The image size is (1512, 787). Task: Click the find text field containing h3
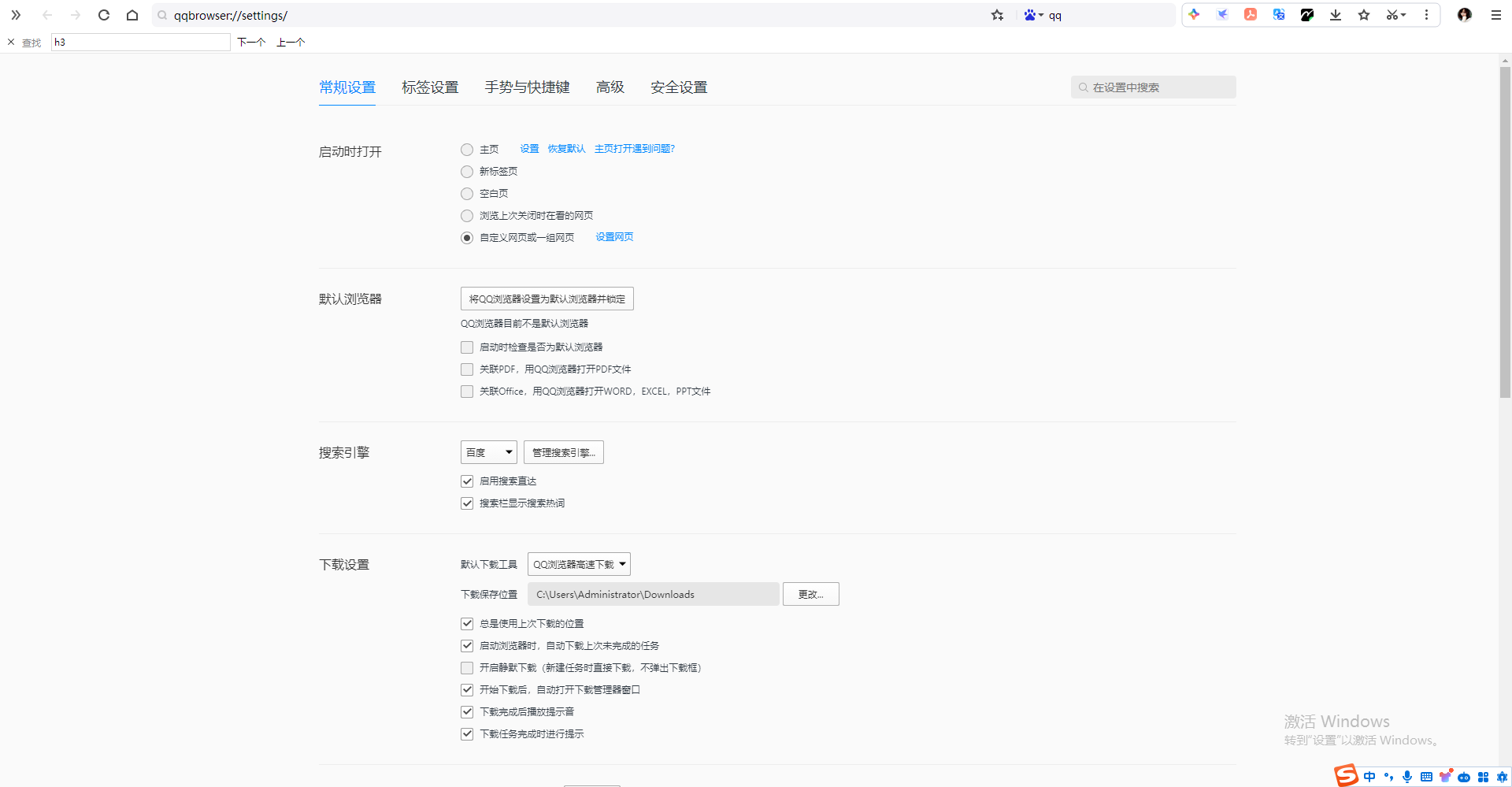[x=141, y=42]
